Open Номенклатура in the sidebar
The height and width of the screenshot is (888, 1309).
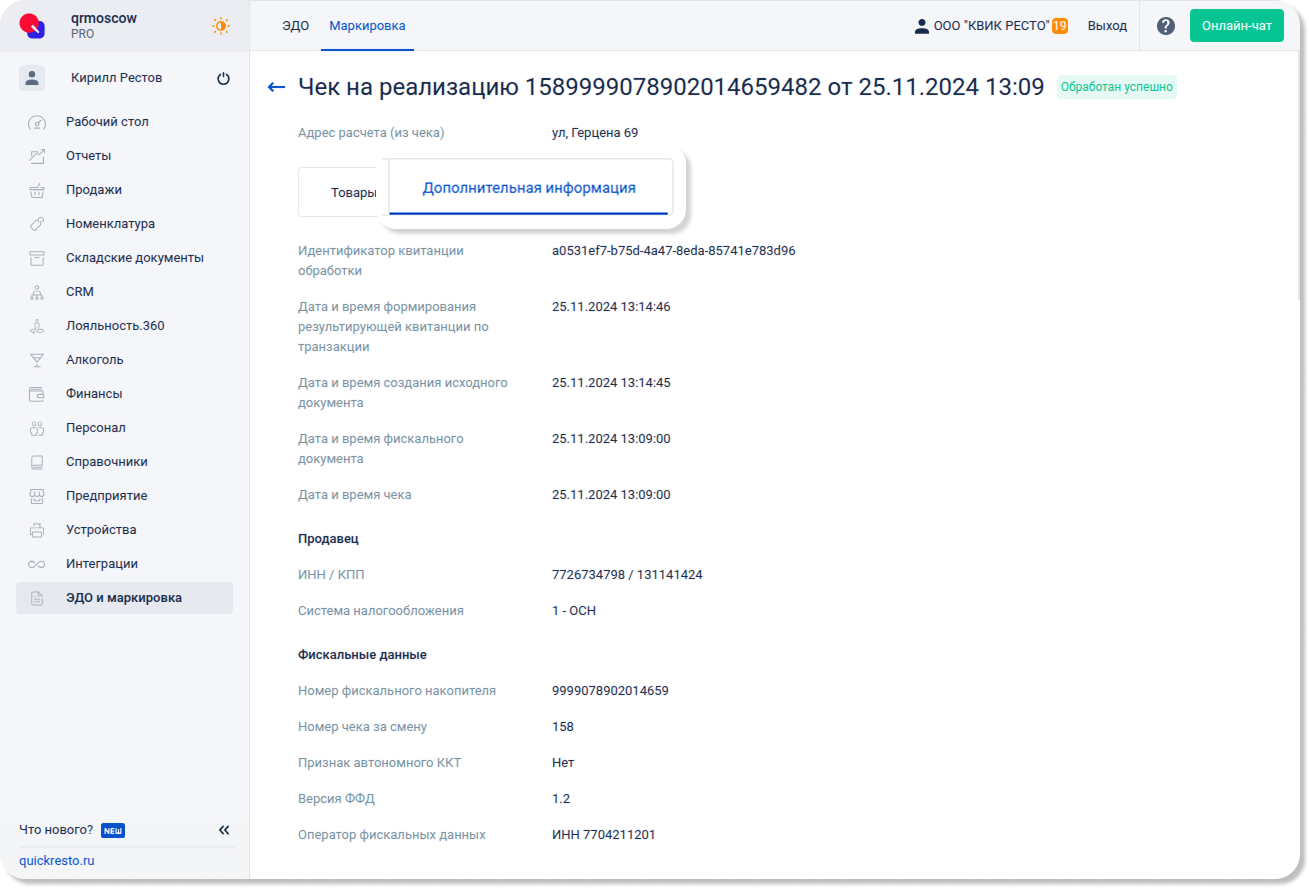[x=110, y=224]
